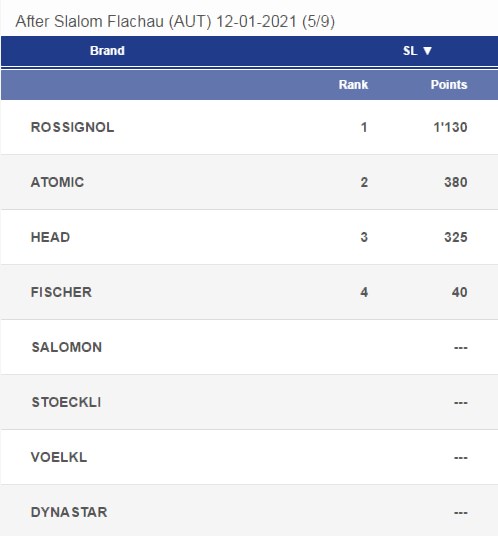Click the Points subheader
Screen dimensions: 498x536
[x=449, y=85]
